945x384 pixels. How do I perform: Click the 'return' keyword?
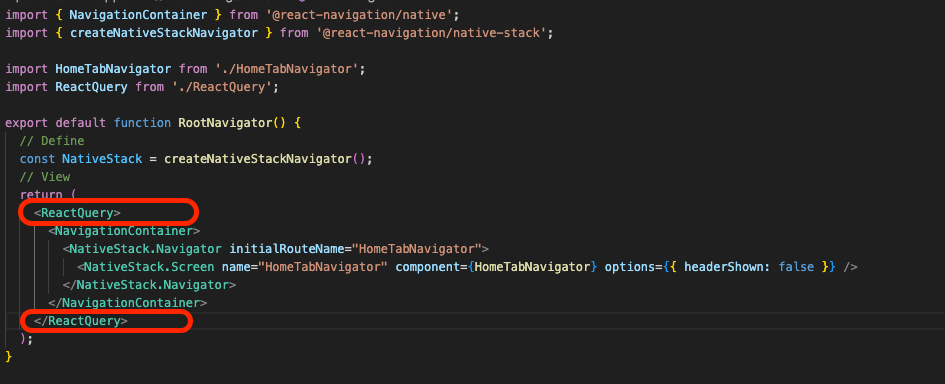41,195
